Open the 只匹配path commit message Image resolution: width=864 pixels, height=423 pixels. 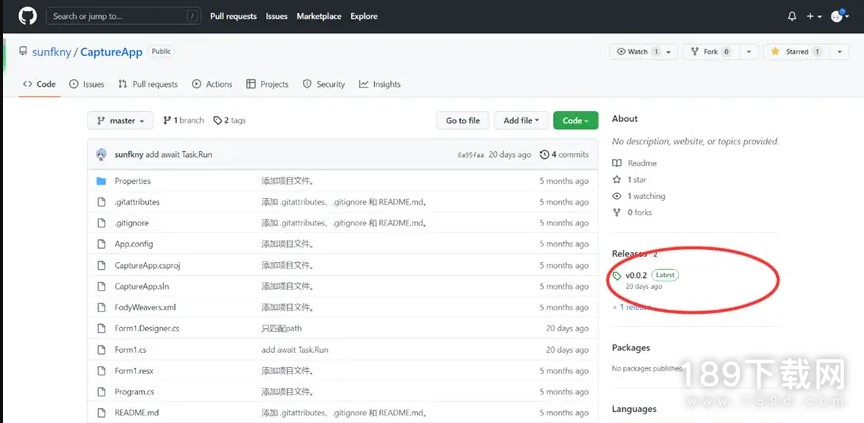click(x=282, y=328)
